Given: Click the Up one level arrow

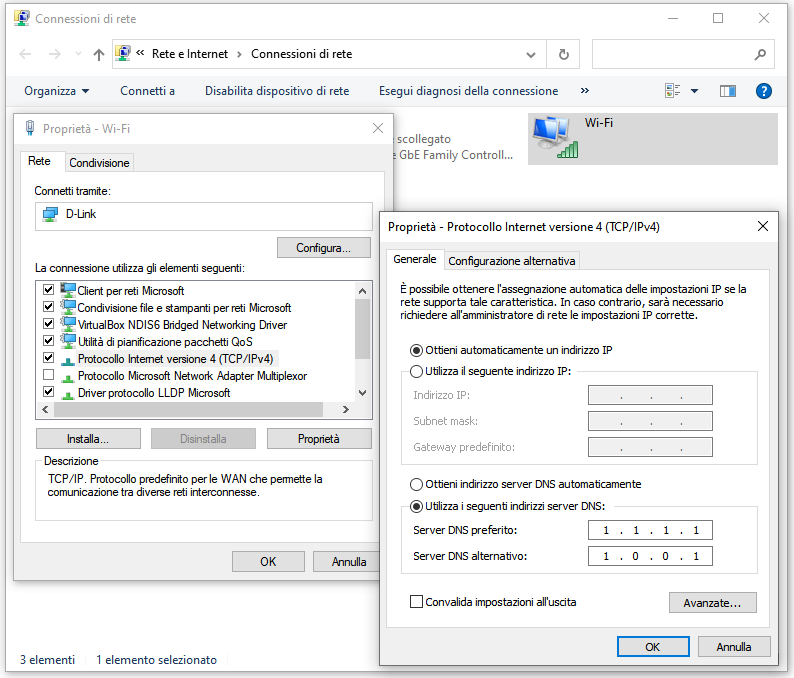Looking at the screenshot, I should click(x=98, y=54).
